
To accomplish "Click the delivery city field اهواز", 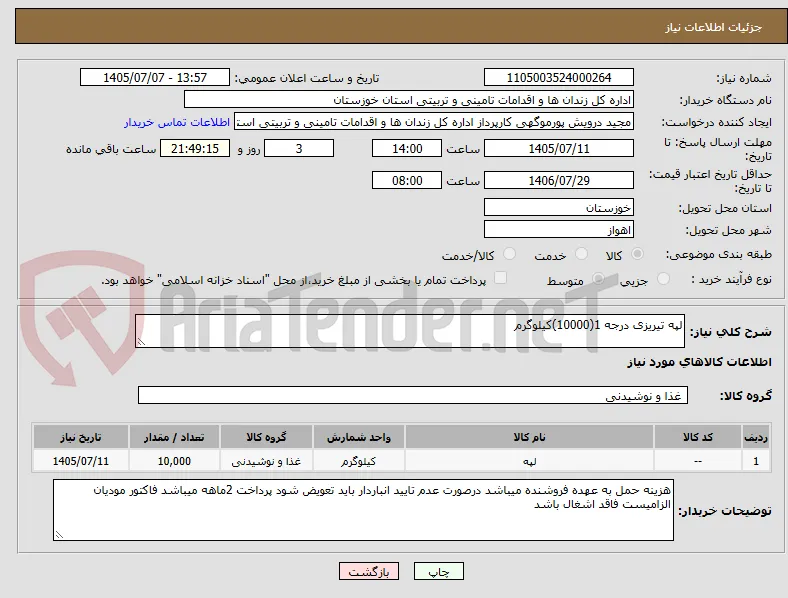I will coord(559,230).
